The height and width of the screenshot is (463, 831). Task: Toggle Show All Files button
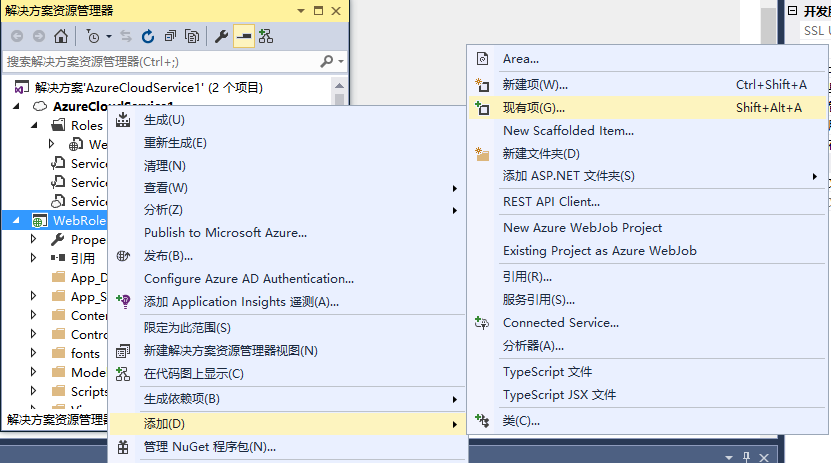[x=192, y=36]
